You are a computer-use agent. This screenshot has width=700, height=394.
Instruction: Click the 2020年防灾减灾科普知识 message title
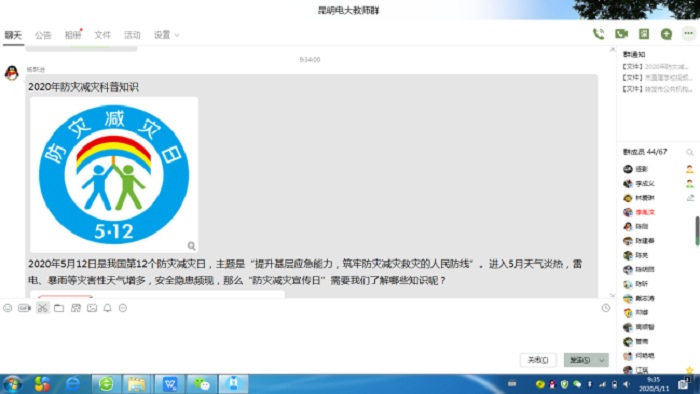point(83,87)
